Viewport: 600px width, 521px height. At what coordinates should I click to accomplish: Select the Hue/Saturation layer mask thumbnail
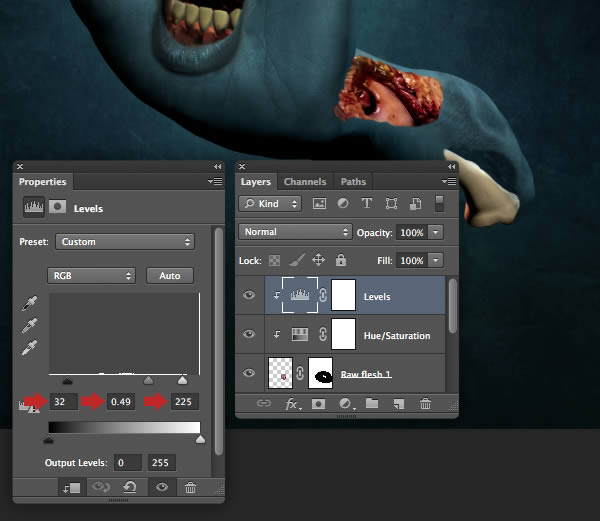coord(343,334)
